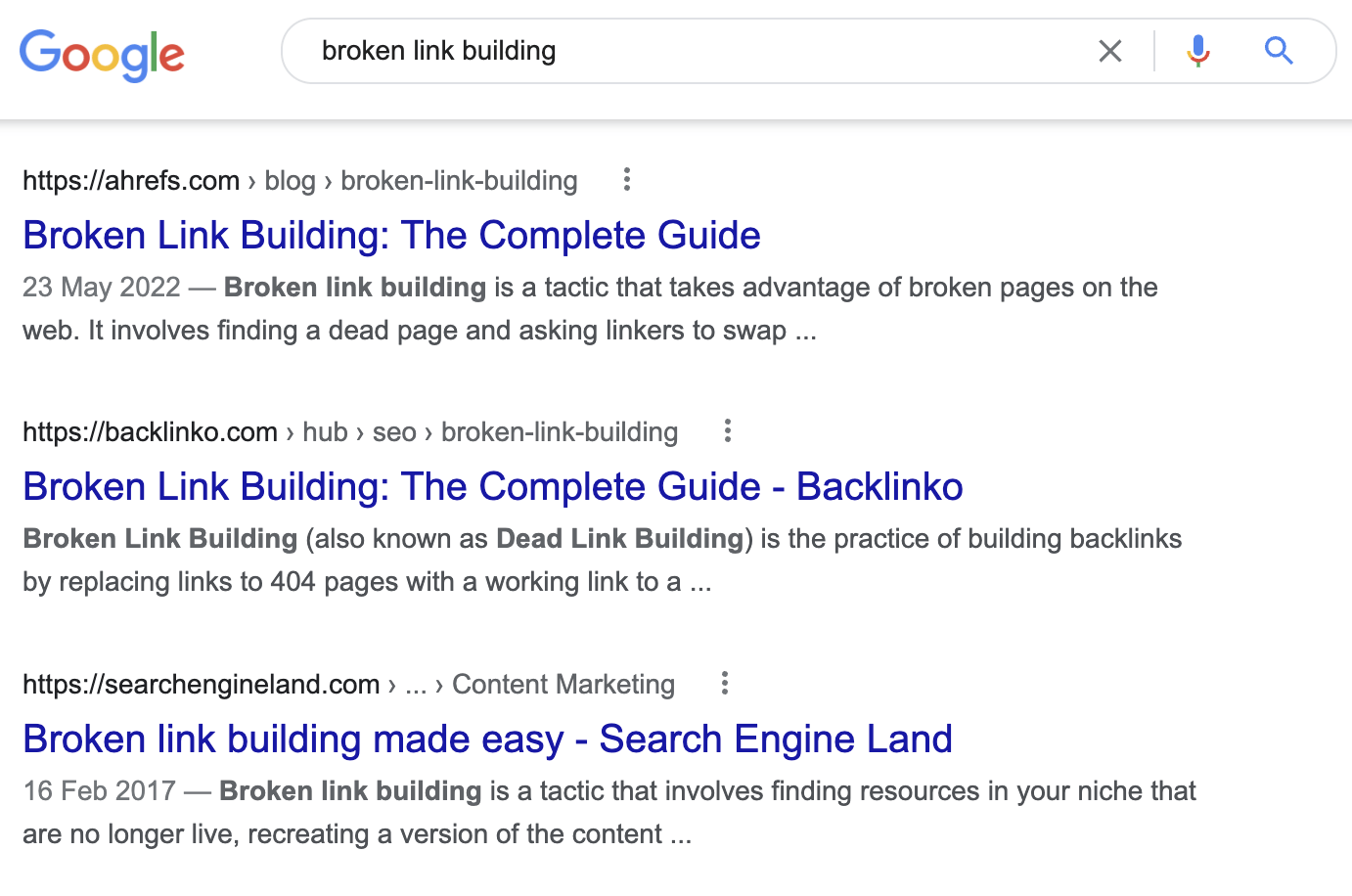Clear the search query using the X icon
1352x896 pixels.
point(1110,51)
